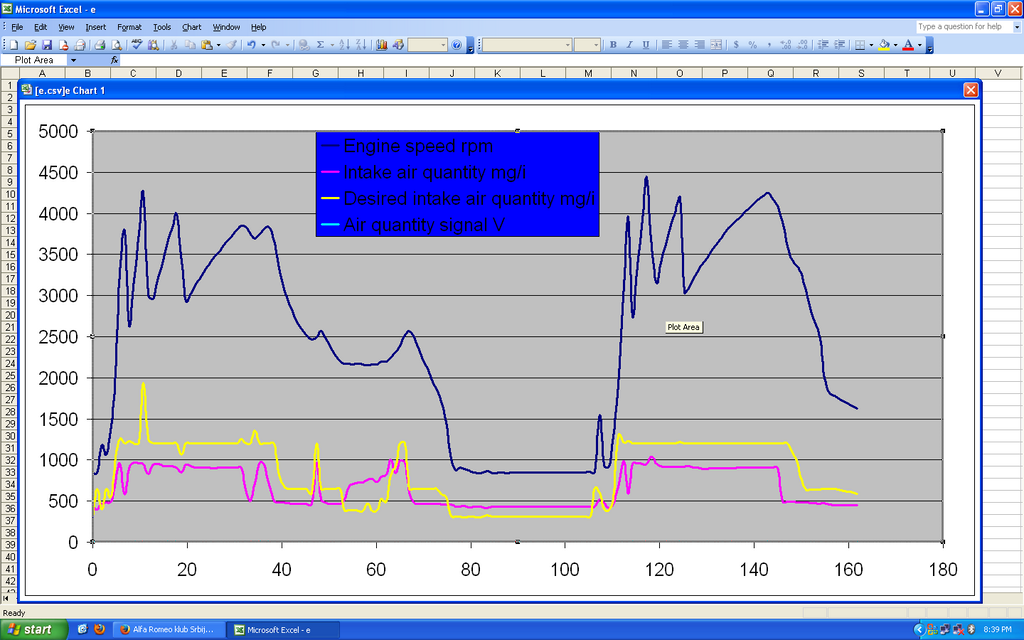Toggle Bold formatting
Viewport: 1024px width, 640px height.
click(x=613, y=44)
